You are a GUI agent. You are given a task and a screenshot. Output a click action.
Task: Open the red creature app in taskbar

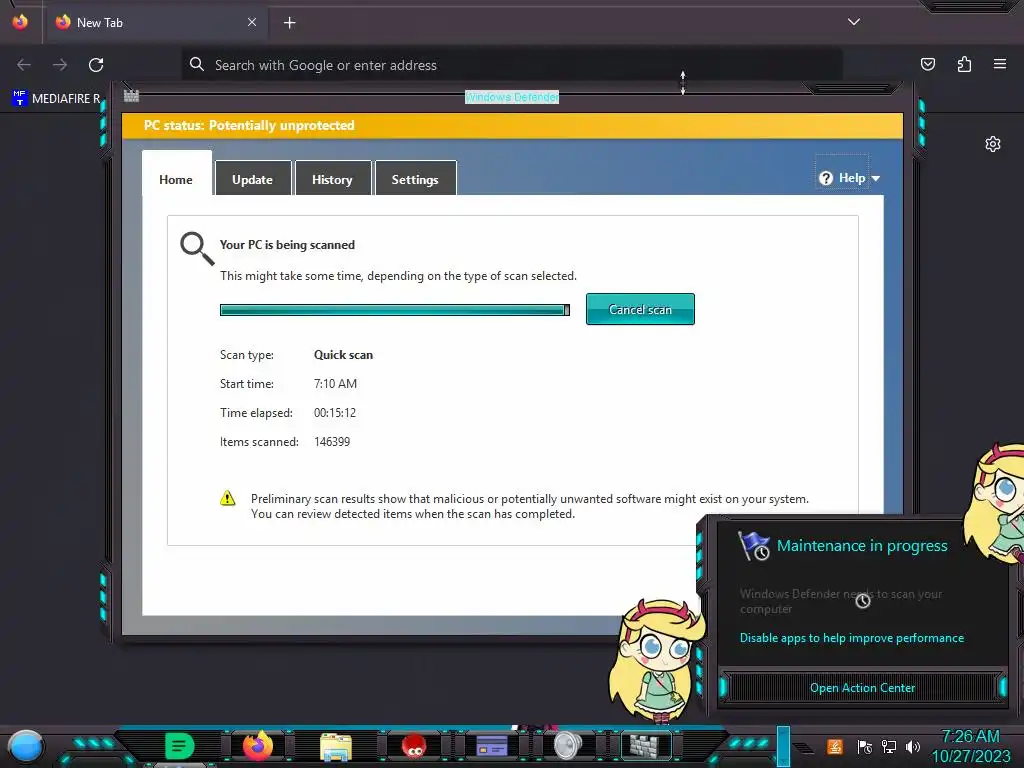[414, 746]
